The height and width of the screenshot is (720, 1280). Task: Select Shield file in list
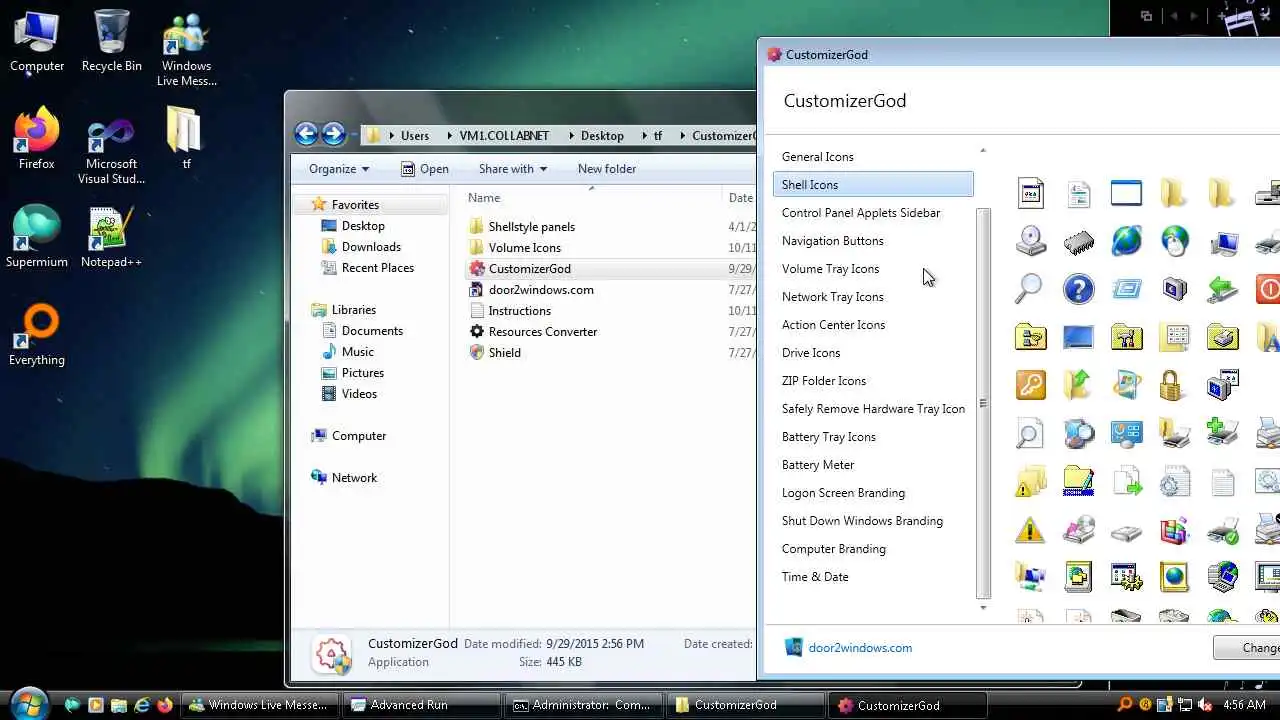(x=504, y=353)
